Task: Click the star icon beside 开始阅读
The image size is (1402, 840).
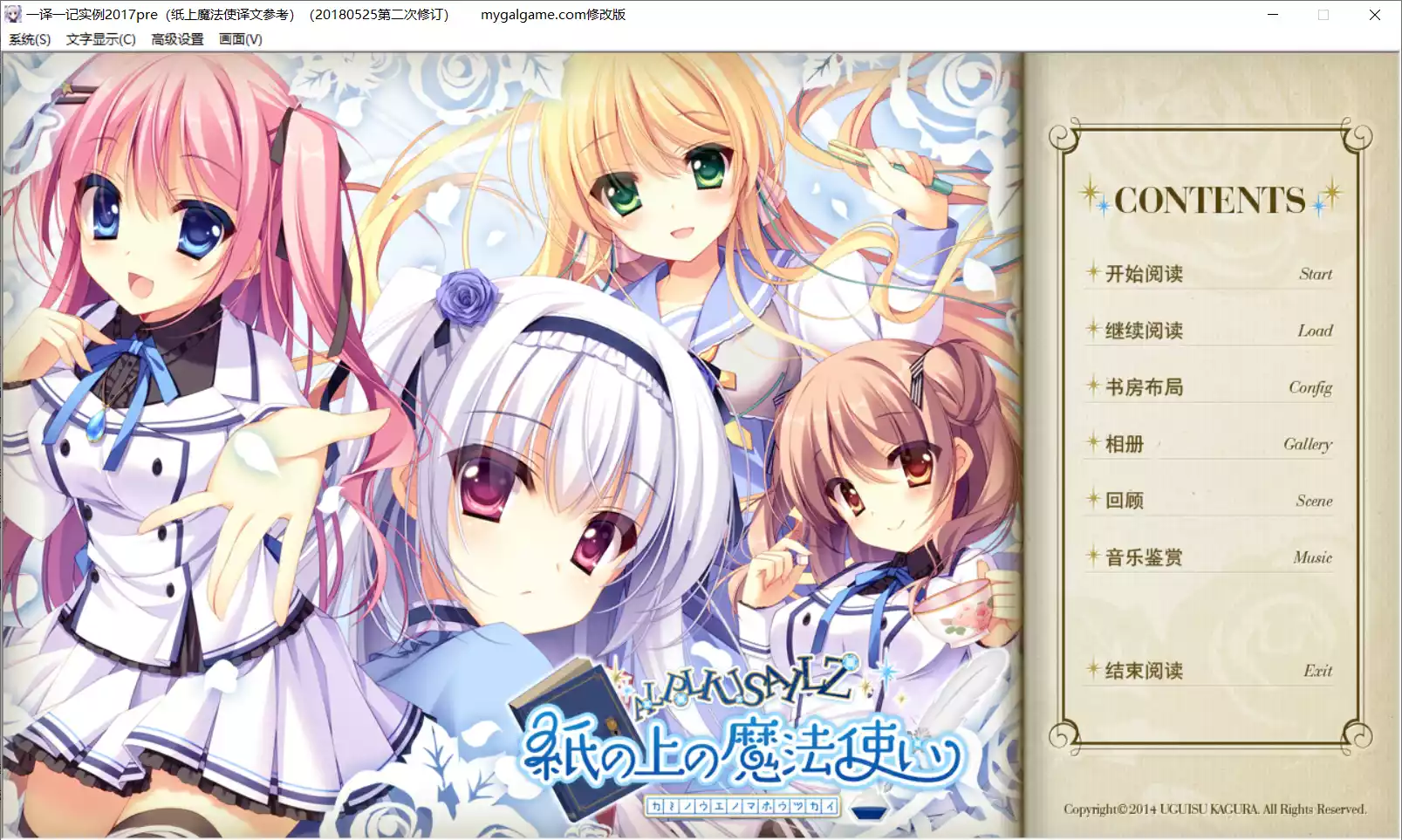Action: pos(1092,272)
